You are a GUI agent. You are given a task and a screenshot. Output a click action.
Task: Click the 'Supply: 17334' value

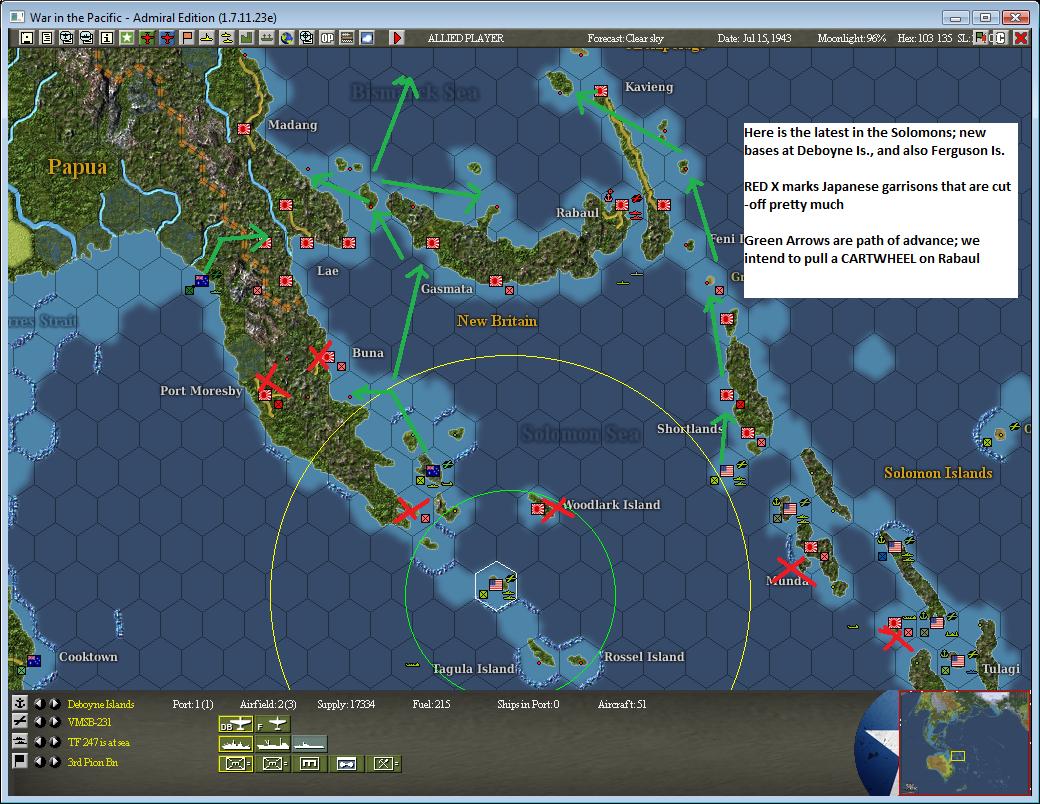346,704
